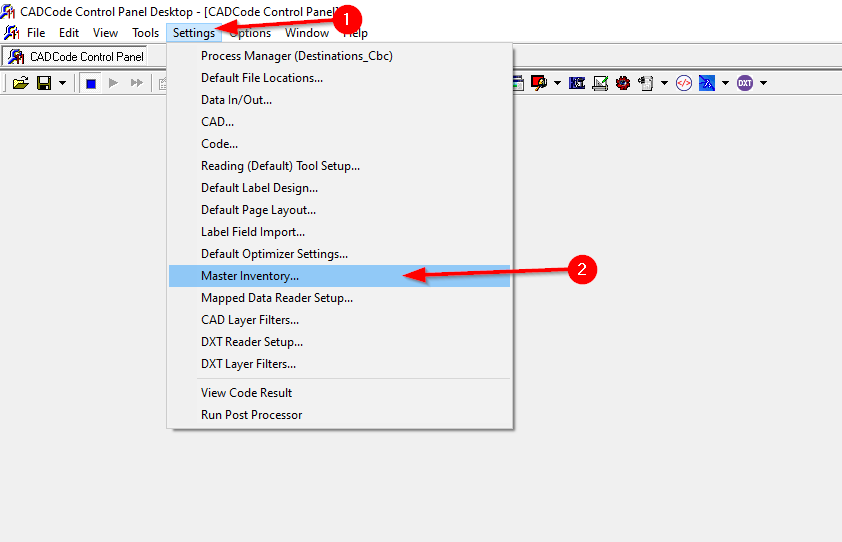The height and width of the screenshot is (542, 842).
Task: Expand dropdown next to red magnifier icon
Action: (557, 83)
